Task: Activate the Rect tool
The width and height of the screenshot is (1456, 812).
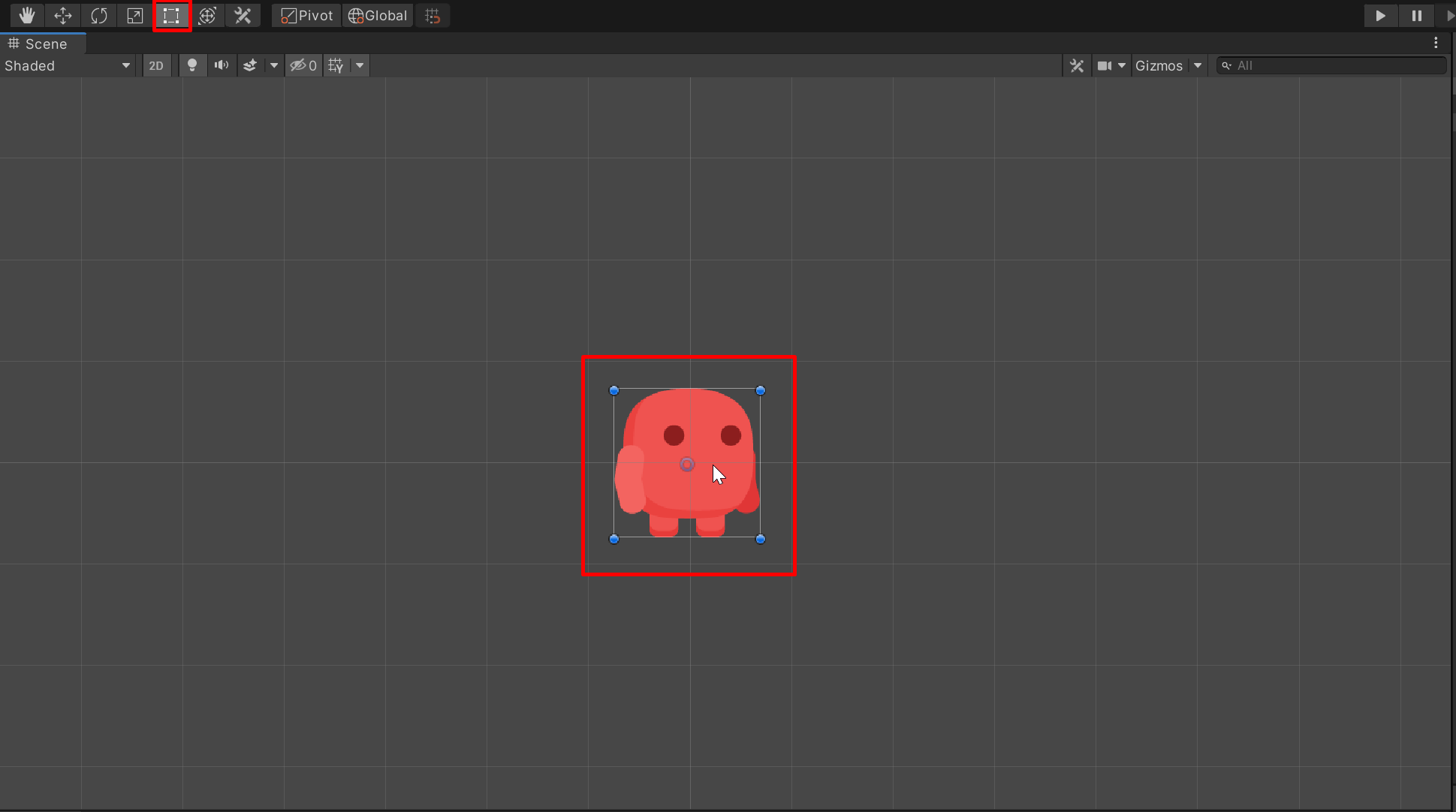Action: pyautogui.click(x=171, y=16)
